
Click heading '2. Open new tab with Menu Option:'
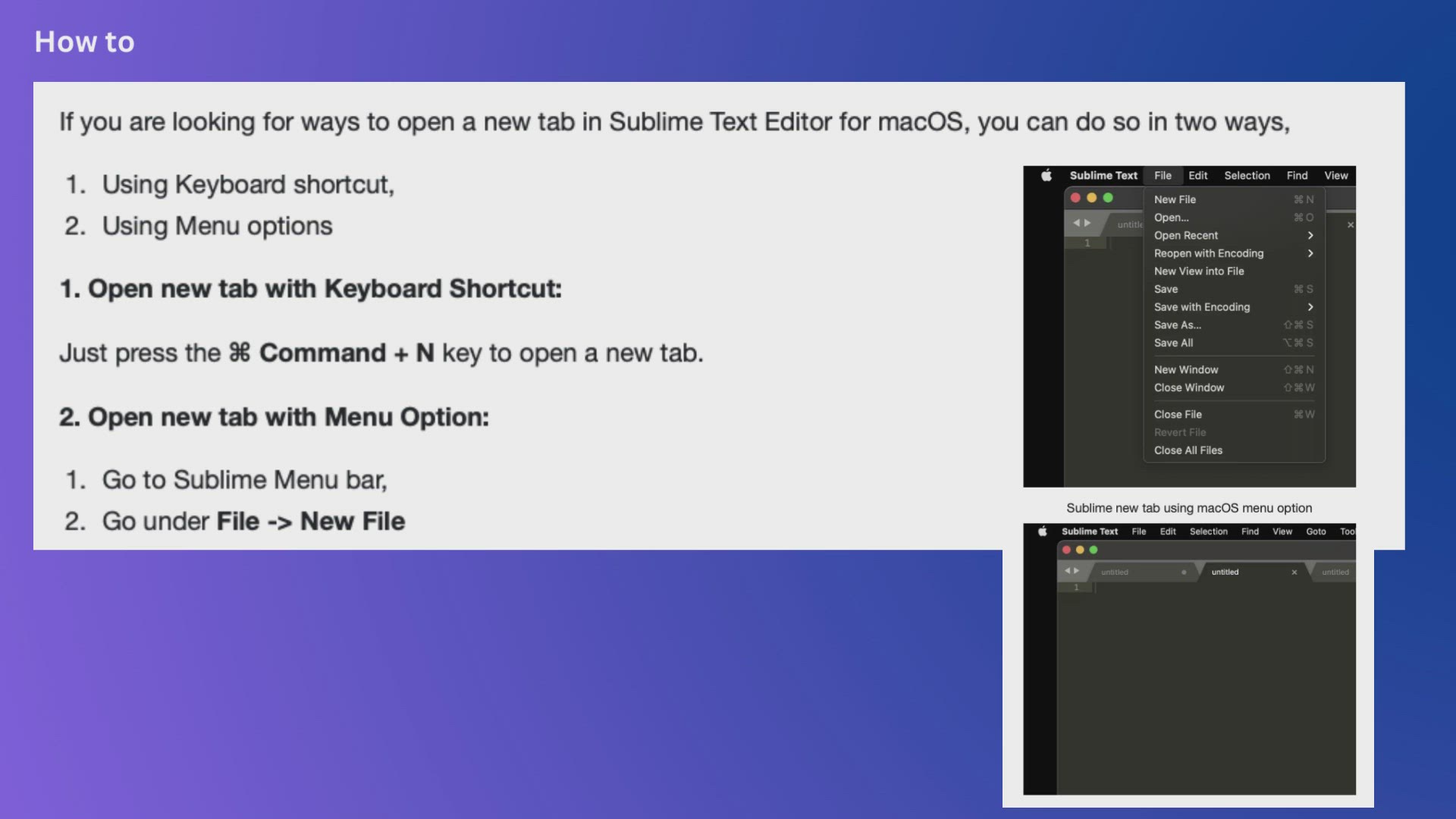click(x=274, y=417)
